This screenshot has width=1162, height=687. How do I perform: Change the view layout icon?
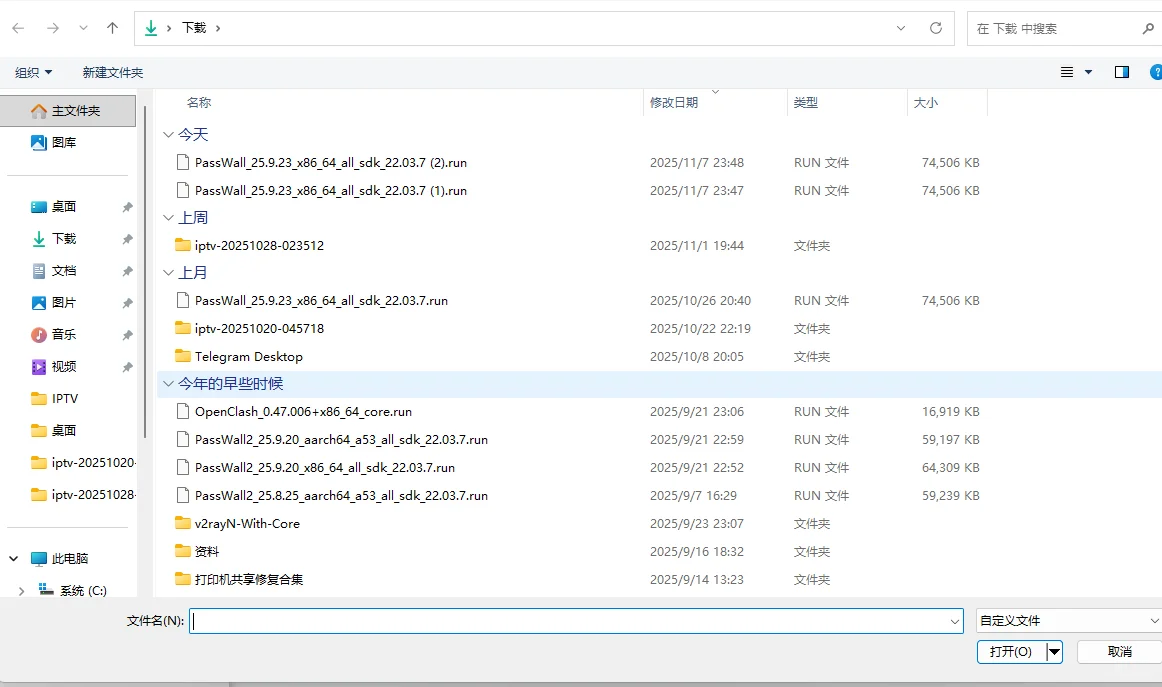1067,72
